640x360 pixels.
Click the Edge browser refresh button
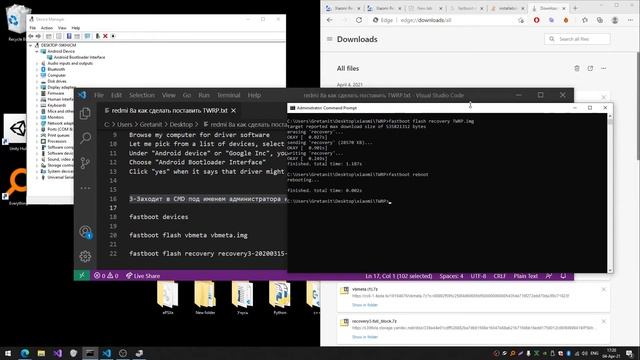click(x=359, y=20)
